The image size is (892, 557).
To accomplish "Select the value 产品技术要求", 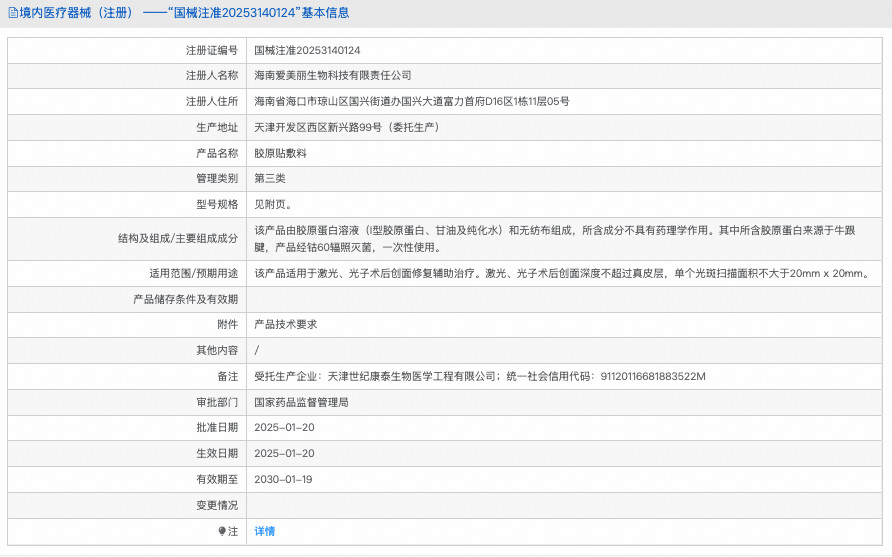I will click(286, 324).
